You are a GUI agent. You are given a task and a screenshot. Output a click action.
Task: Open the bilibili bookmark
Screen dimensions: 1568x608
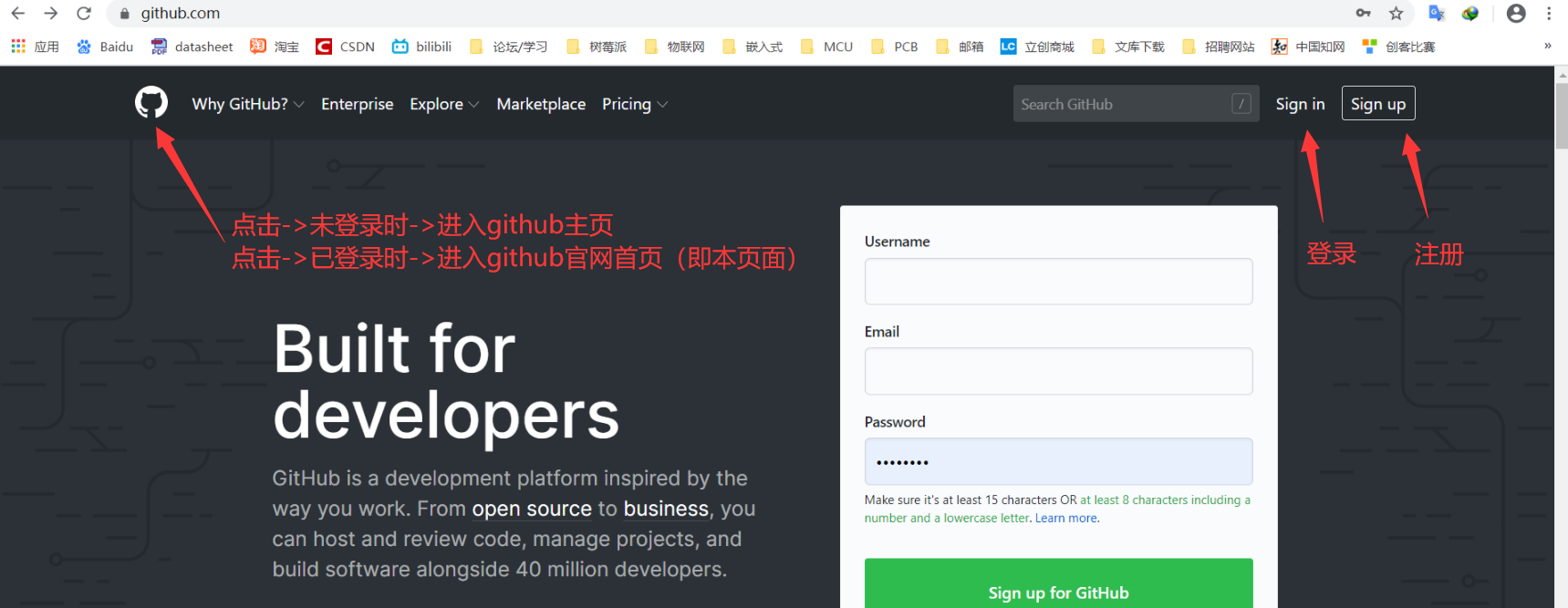421,46
